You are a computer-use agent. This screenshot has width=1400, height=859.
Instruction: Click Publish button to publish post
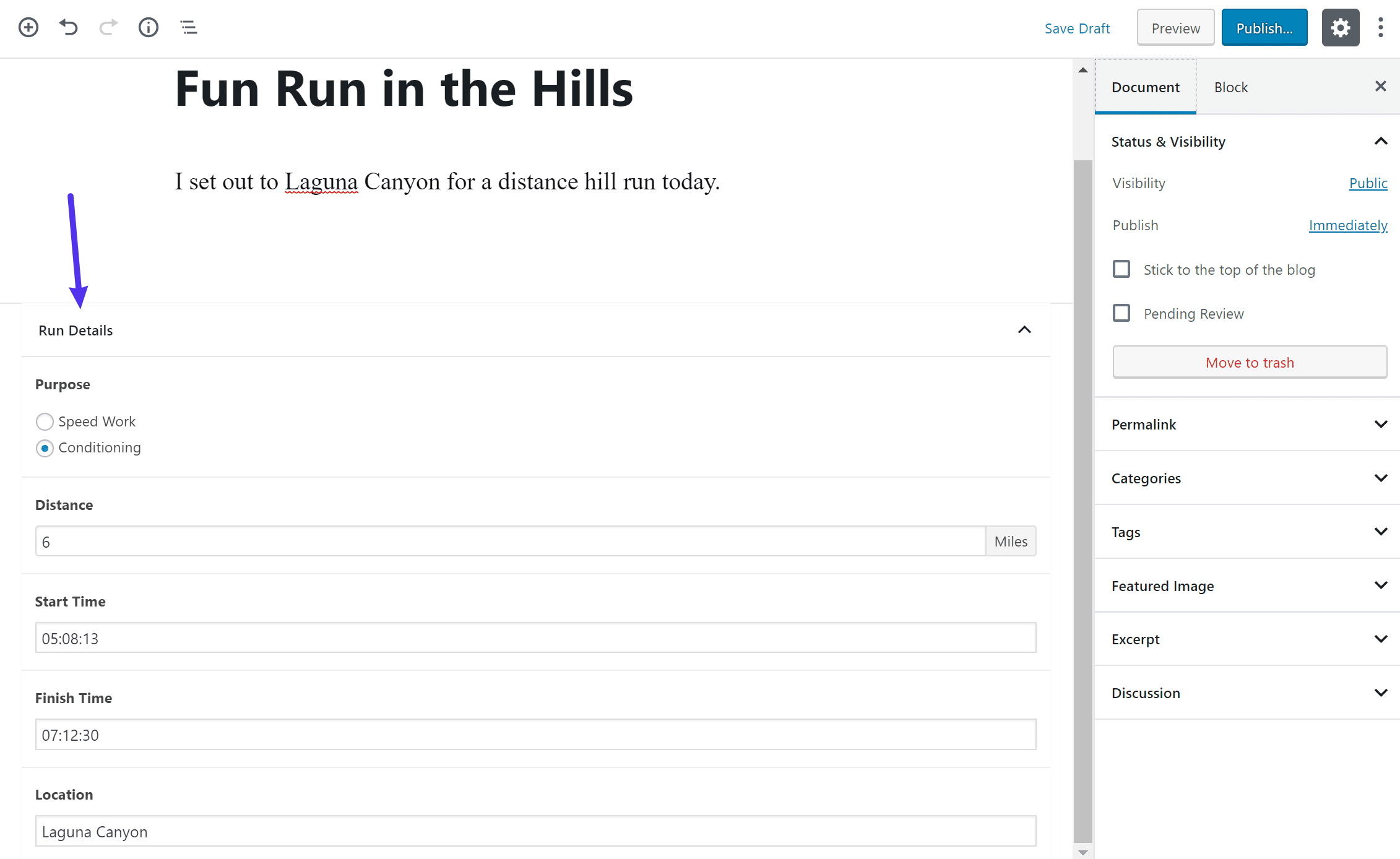(1264, 27)
